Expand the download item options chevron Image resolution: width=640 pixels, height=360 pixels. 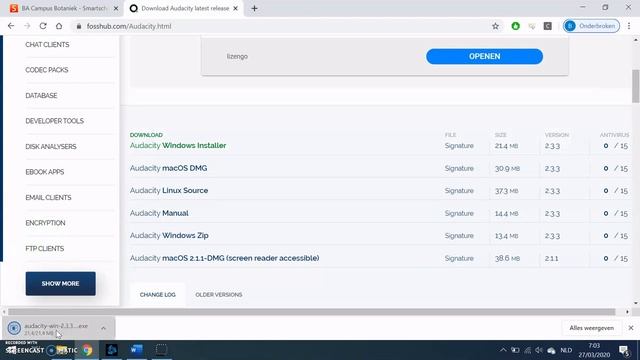point(104,328)
